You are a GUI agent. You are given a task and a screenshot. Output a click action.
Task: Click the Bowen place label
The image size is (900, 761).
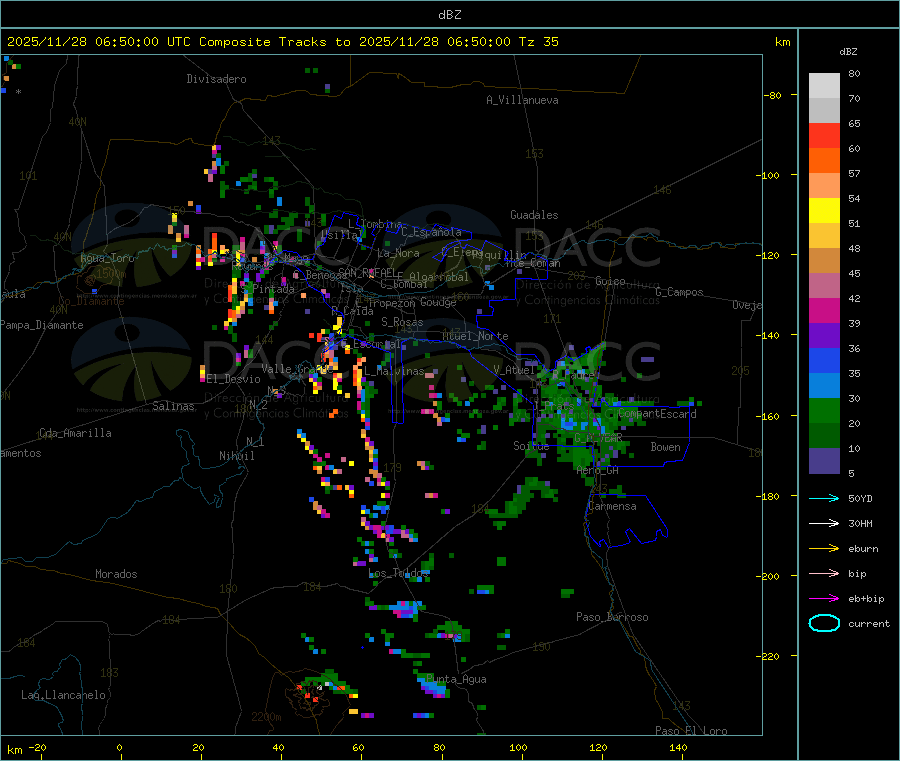point(665,447)
